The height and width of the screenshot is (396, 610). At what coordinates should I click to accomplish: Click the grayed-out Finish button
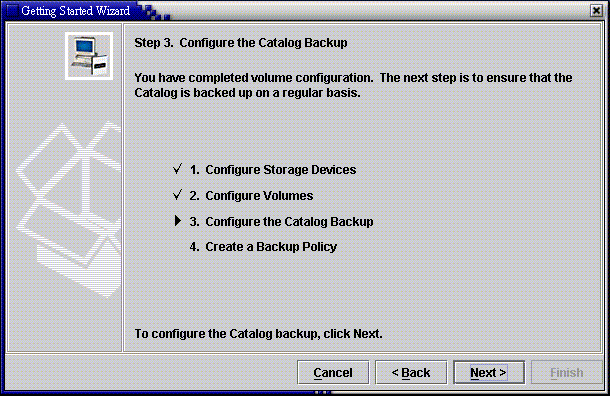[566, 372]
